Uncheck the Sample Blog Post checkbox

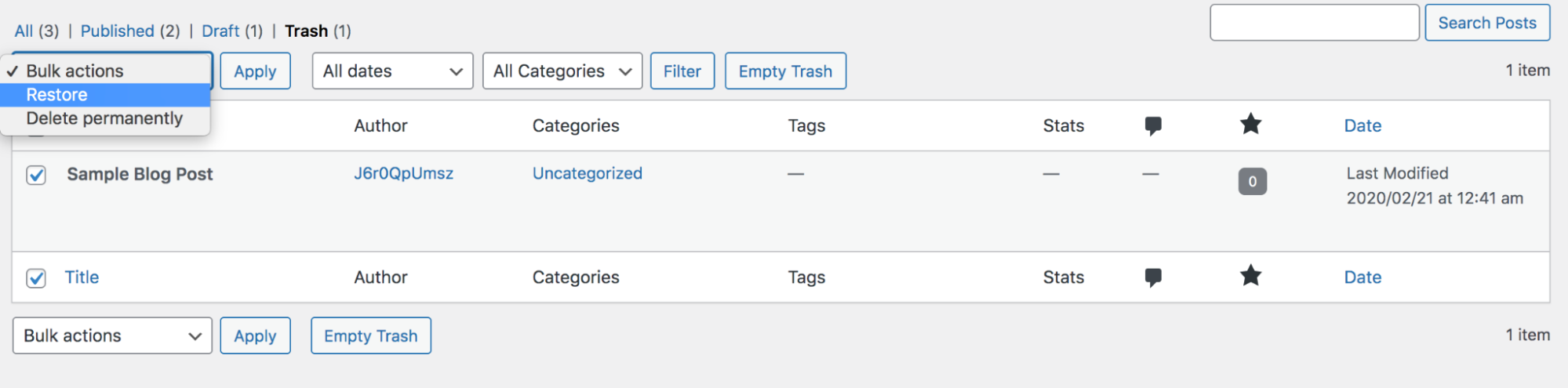pos(36,175)
